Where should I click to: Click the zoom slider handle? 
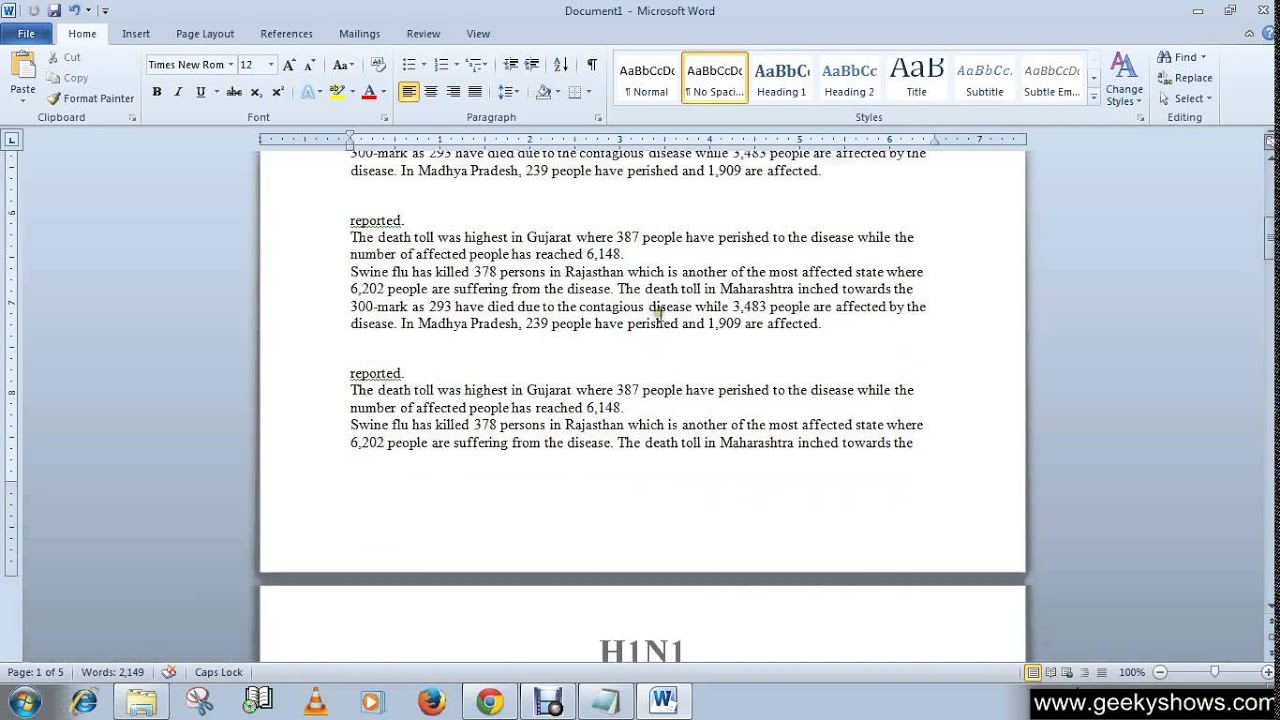[x=1215, y=673]
